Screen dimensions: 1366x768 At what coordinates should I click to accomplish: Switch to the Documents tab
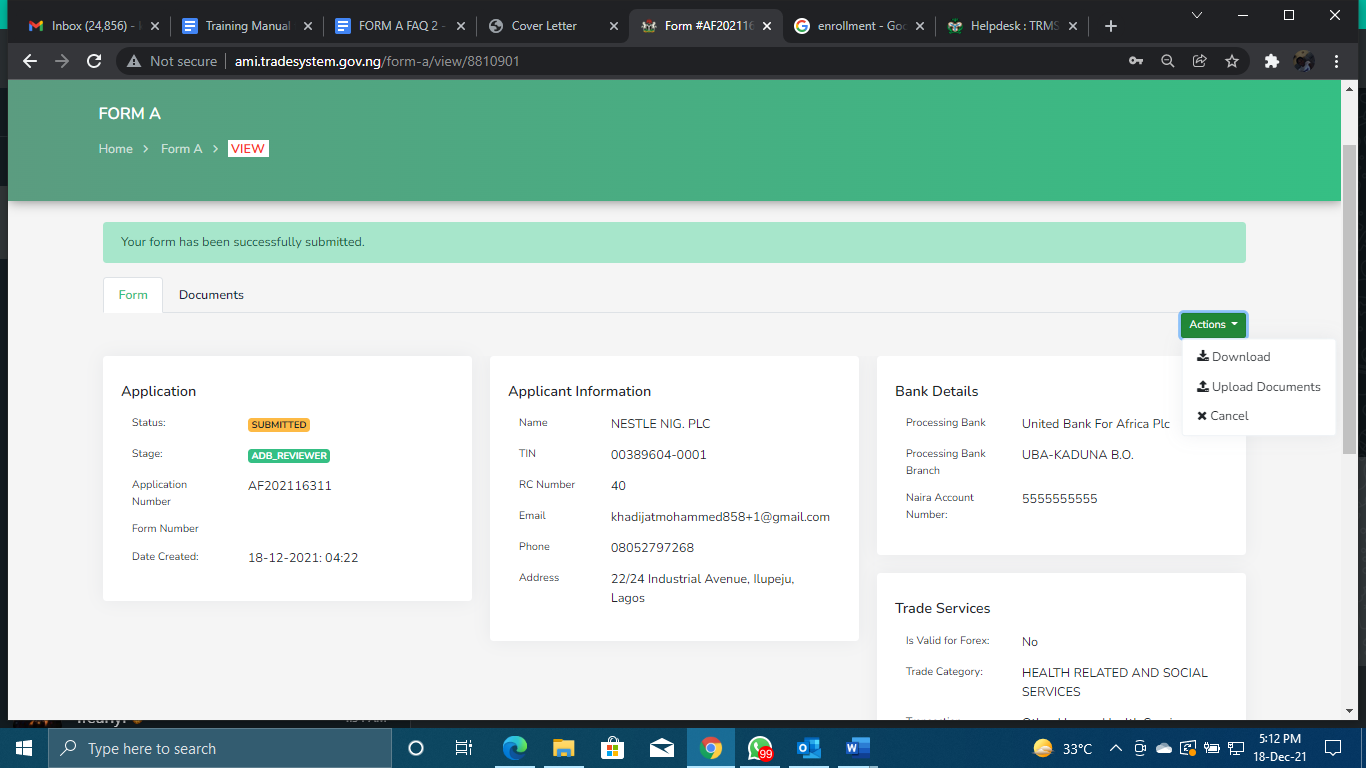tap(211, 295)
